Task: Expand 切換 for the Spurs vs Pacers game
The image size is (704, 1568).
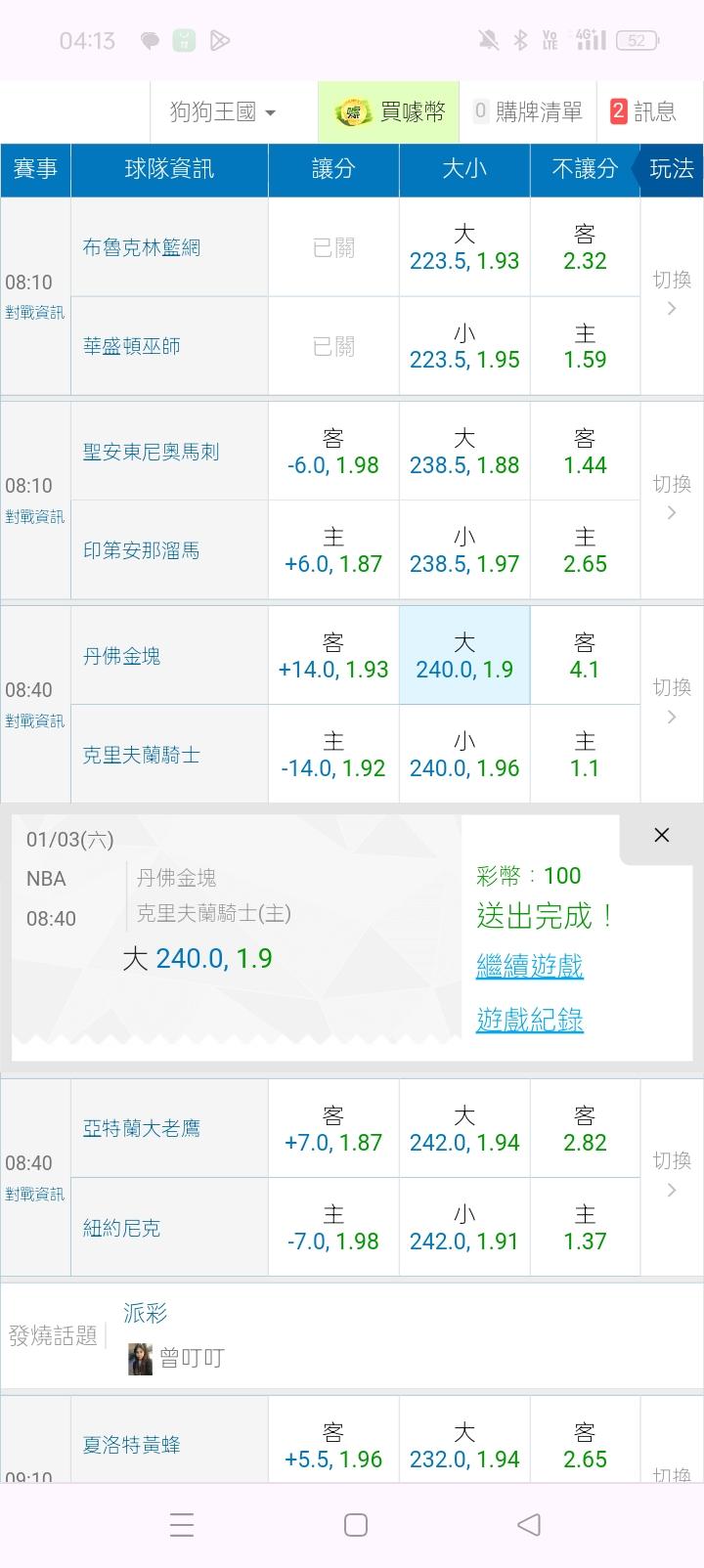Action: (x=672, y=499)
